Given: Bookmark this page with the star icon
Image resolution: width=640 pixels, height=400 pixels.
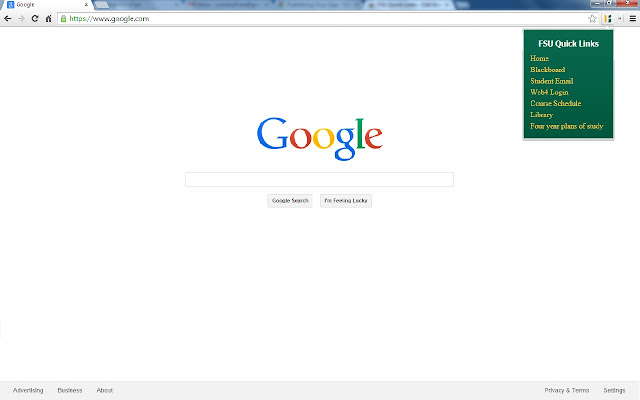Looking at the screenshot, I should pos(592,18).
